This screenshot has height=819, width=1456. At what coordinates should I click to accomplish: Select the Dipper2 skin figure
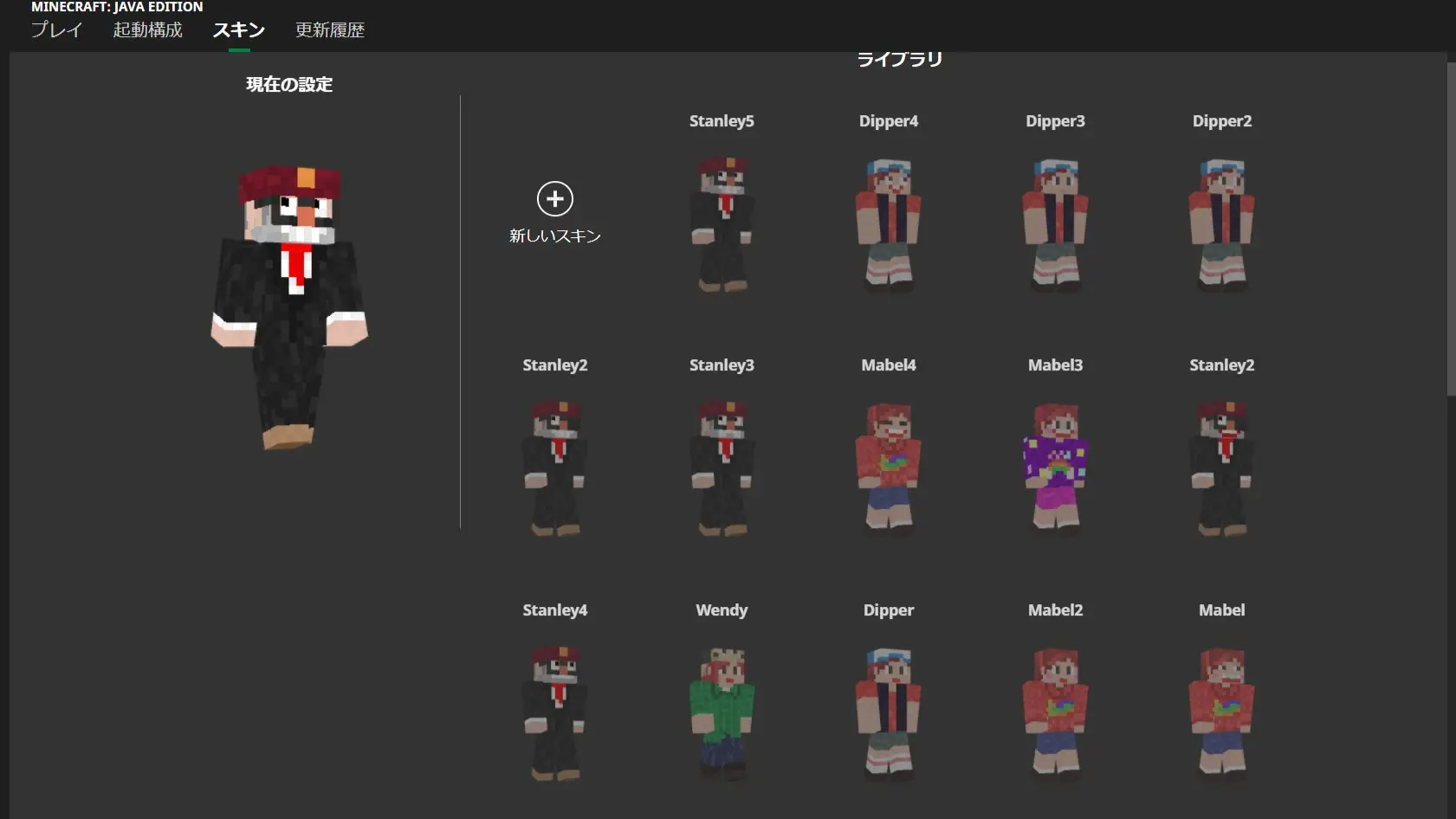tap(1221, 224)
